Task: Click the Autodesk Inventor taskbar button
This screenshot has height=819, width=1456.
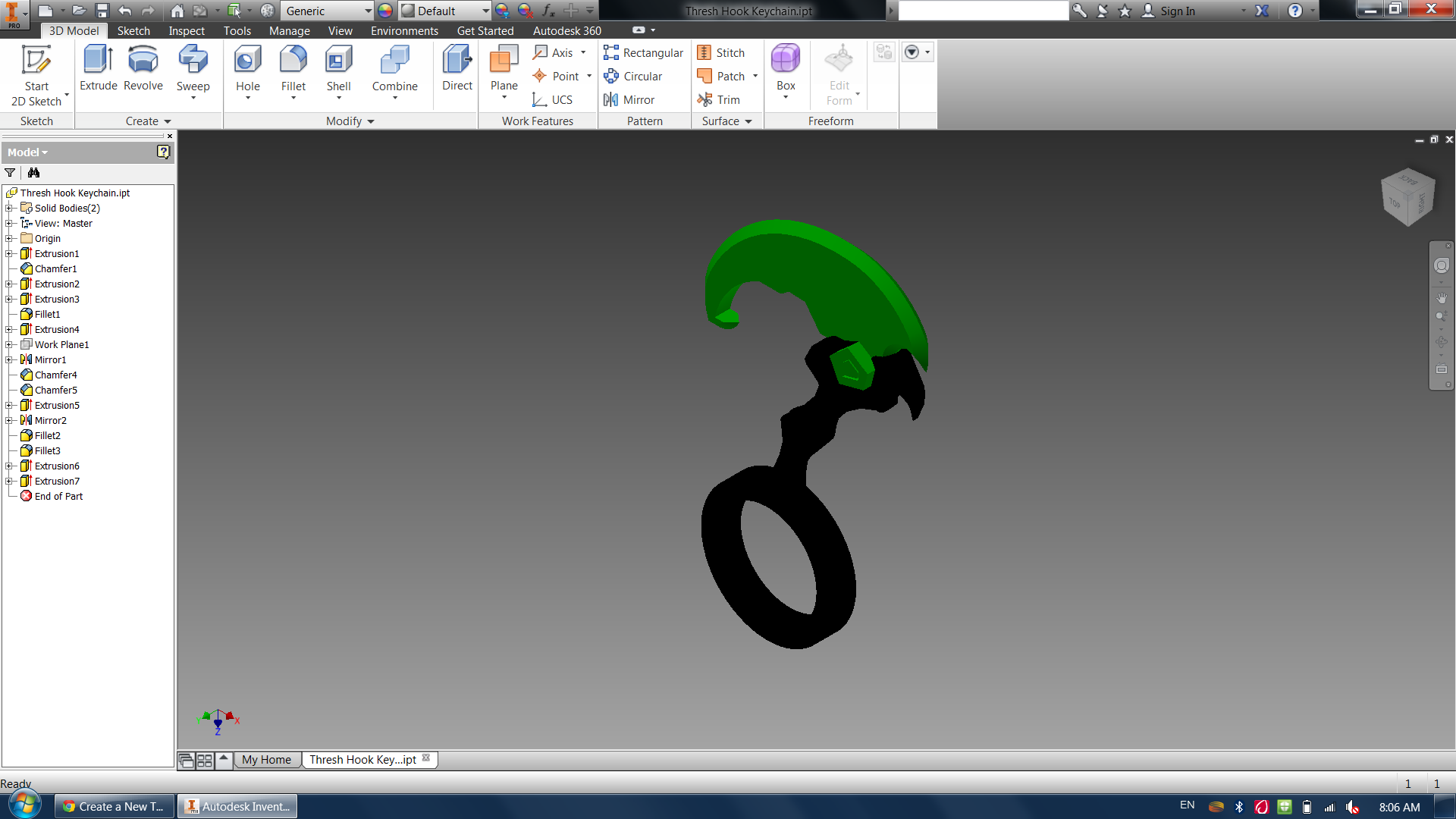Action: click(237, 806)
